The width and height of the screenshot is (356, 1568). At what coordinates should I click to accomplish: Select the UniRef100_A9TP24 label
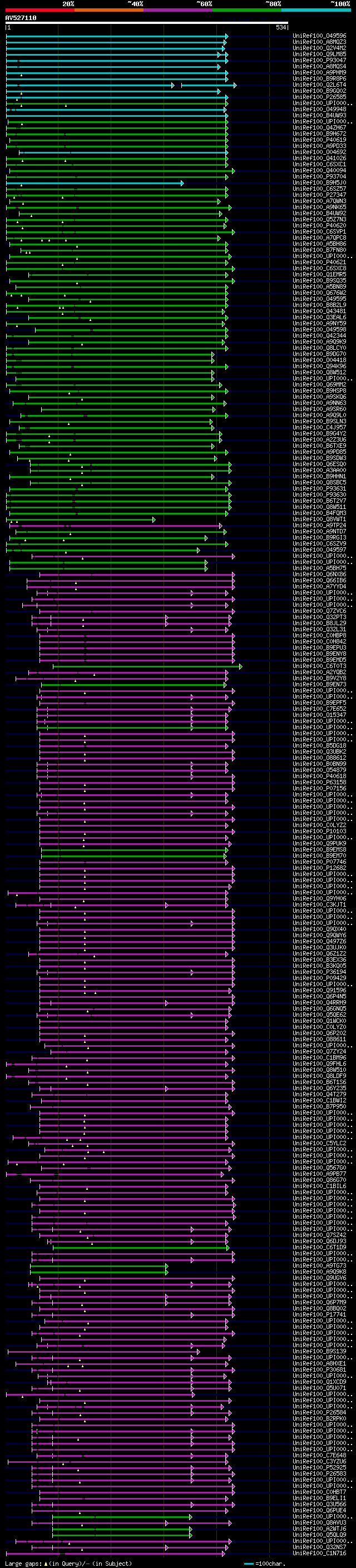319,525
